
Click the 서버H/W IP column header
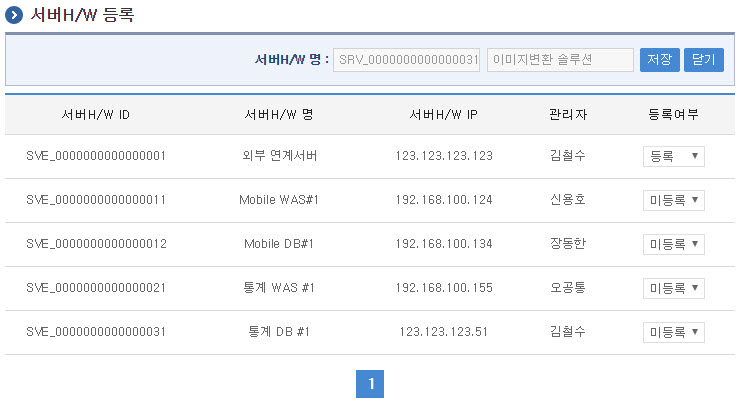[x=444, y=114]
